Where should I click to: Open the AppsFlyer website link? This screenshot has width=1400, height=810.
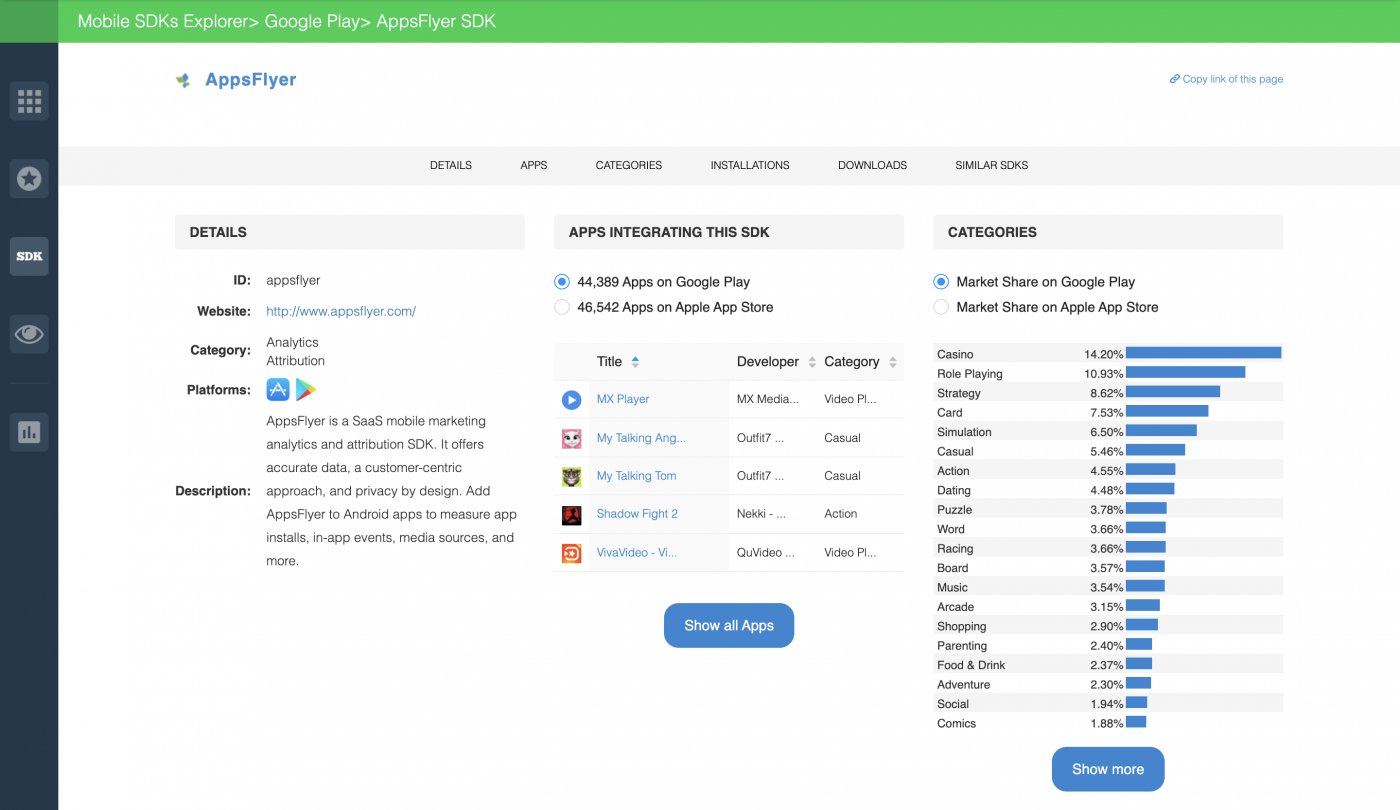tap(340, 311)
